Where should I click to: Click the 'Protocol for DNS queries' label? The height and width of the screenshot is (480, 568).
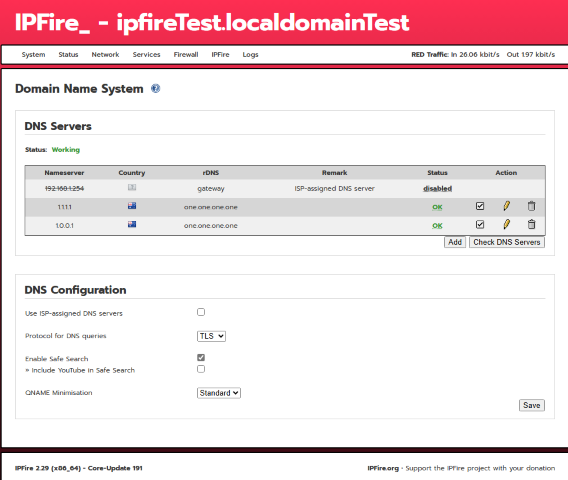pyautogui.click(x=66, y=336)
